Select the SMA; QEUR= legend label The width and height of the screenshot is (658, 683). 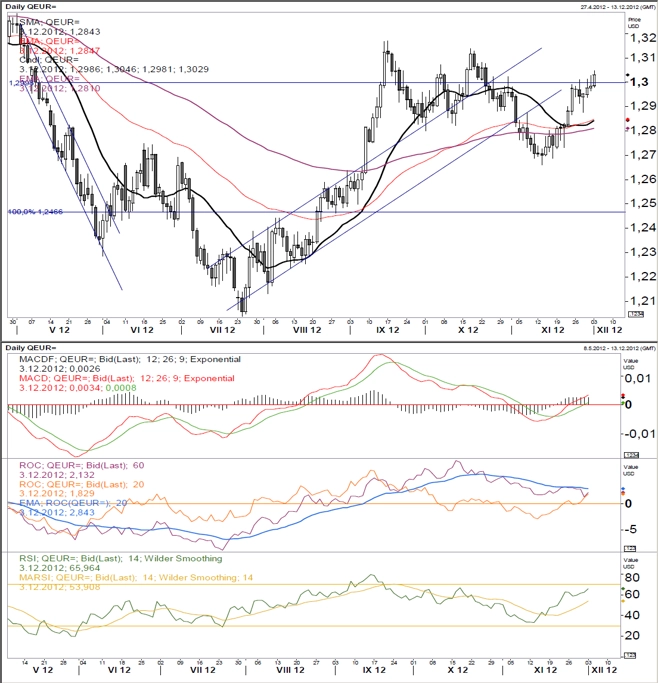pos(49,22)
